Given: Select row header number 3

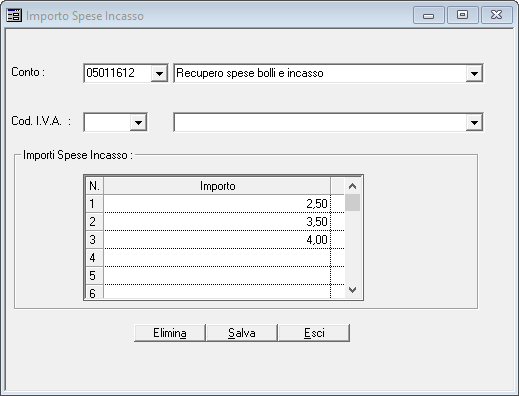Looking at the screenshot, I should coord(94,240).
